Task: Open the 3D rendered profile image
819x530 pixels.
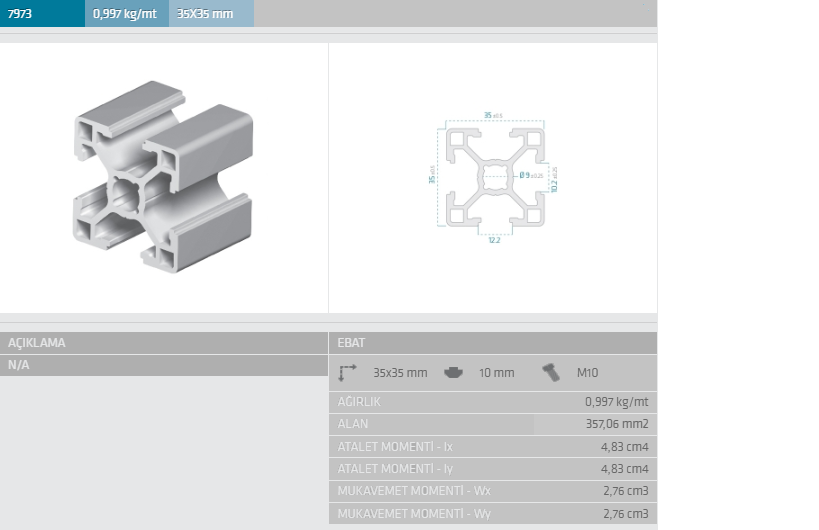Action: (163, 176)
